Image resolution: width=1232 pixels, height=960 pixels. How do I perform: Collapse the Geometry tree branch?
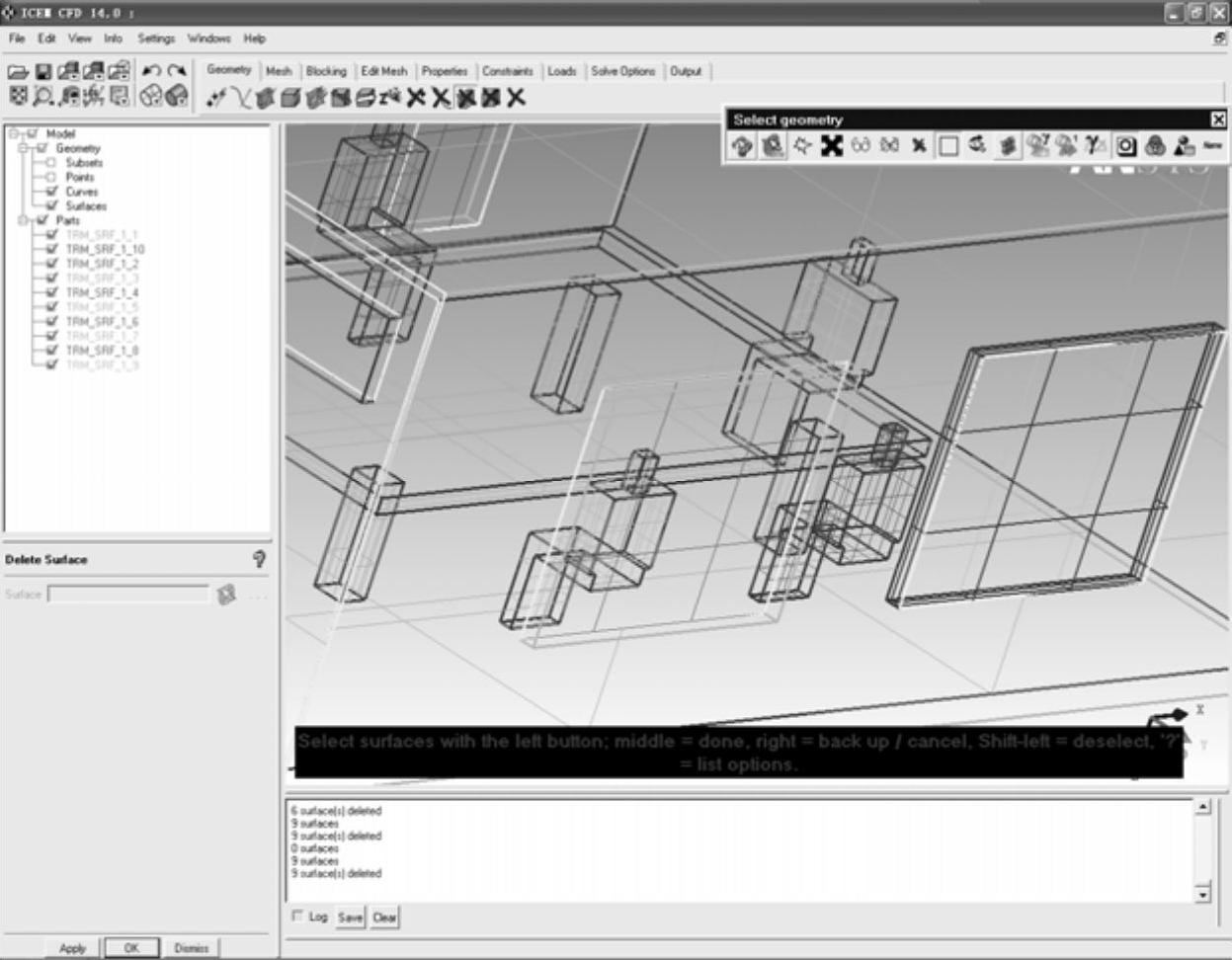point(25,148)
